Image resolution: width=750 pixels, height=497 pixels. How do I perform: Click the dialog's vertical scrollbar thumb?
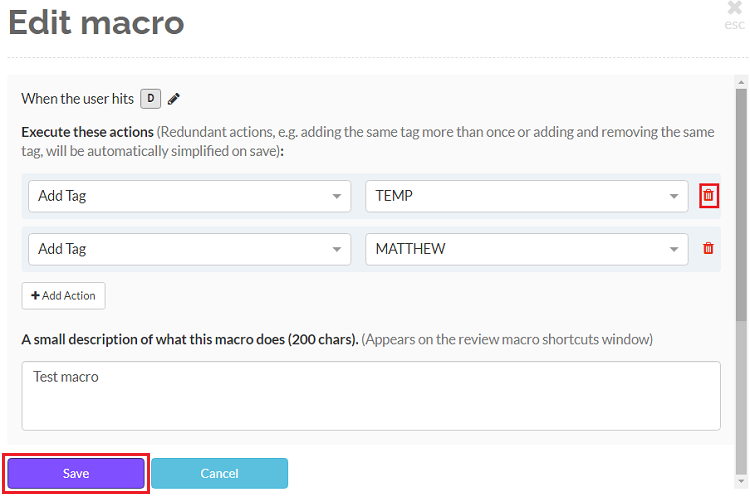[741, 200]
